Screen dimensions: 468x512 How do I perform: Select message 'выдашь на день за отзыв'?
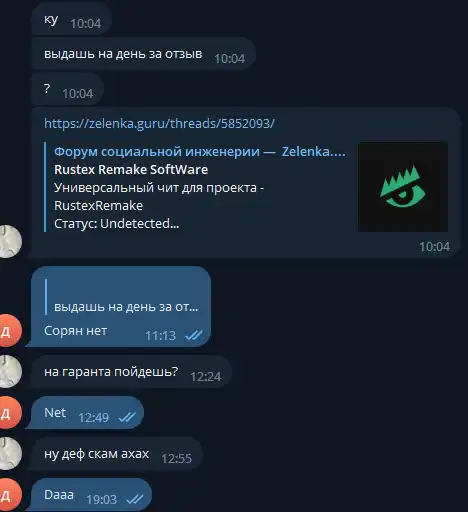coord(143,53)
